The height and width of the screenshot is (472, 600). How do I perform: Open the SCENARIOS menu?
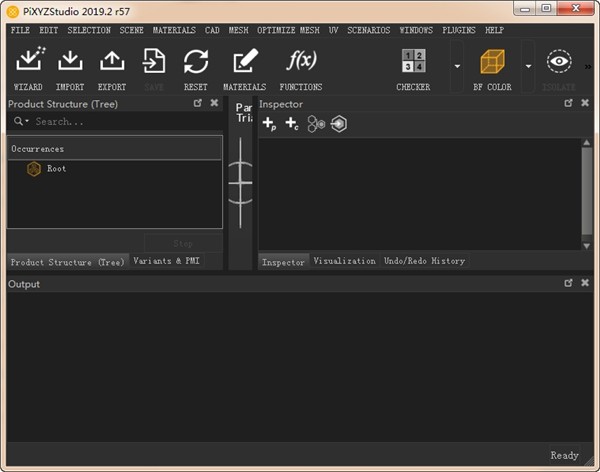pyautogui.click(x=369, y=30)
